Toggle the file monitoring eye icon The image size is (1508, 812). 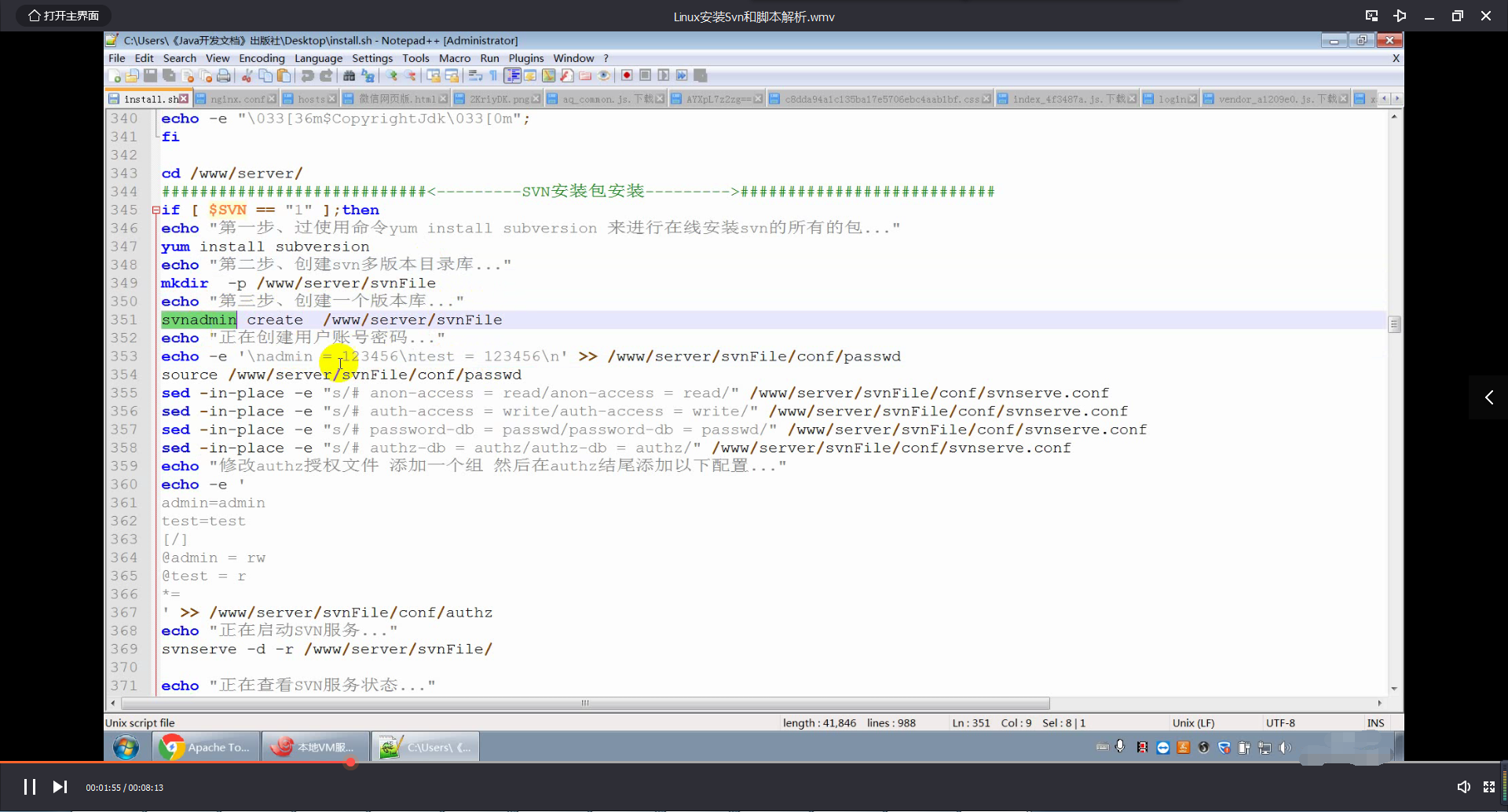[604, 75]
